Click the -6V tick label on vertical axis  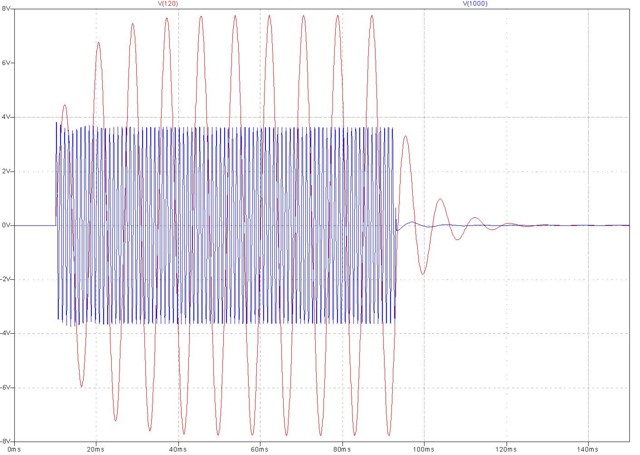pos(6,387)
